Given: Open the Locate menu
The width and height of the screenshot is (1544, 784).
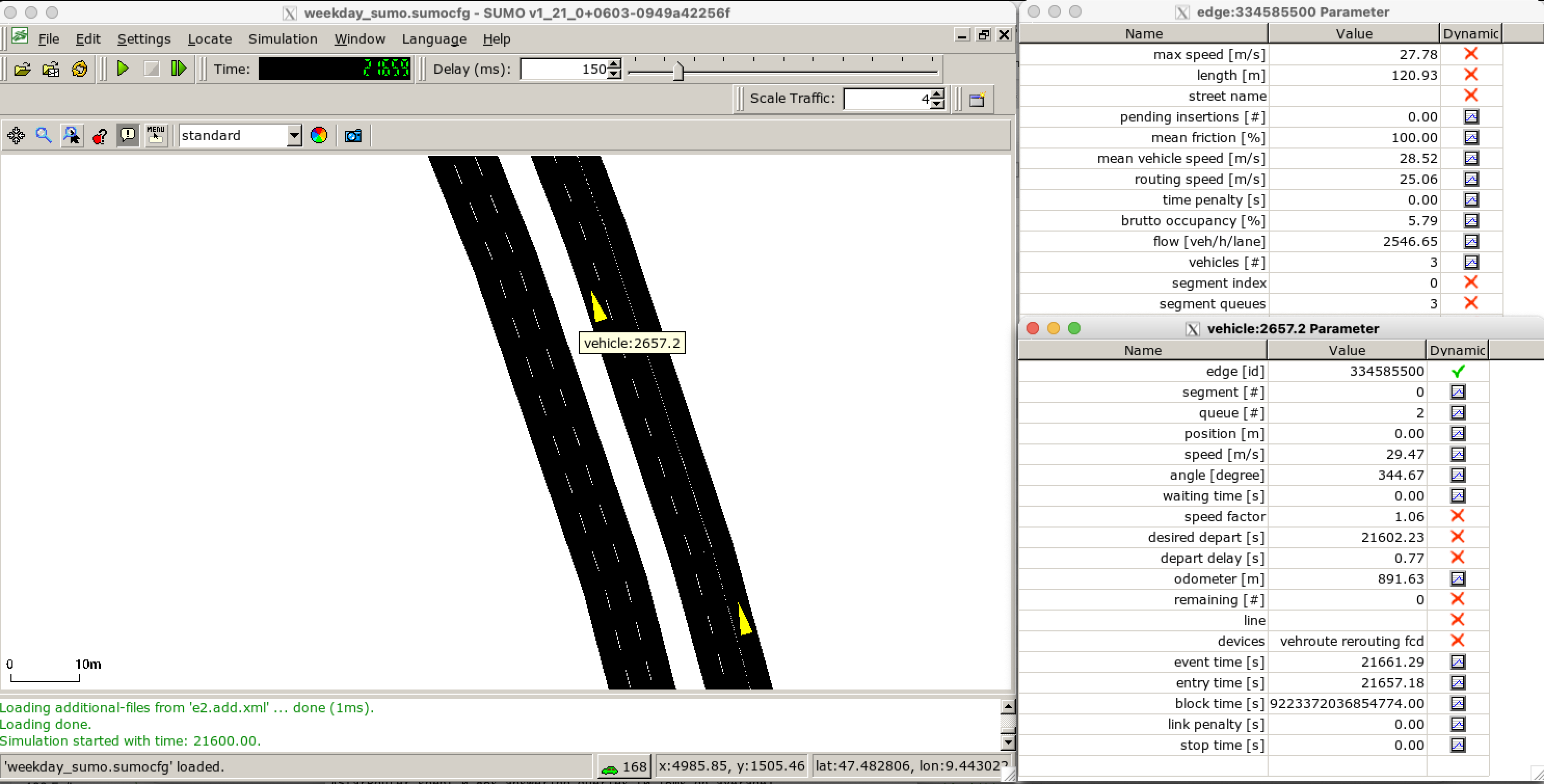Looking at the screenshot, I should click(x=210, y=39).
